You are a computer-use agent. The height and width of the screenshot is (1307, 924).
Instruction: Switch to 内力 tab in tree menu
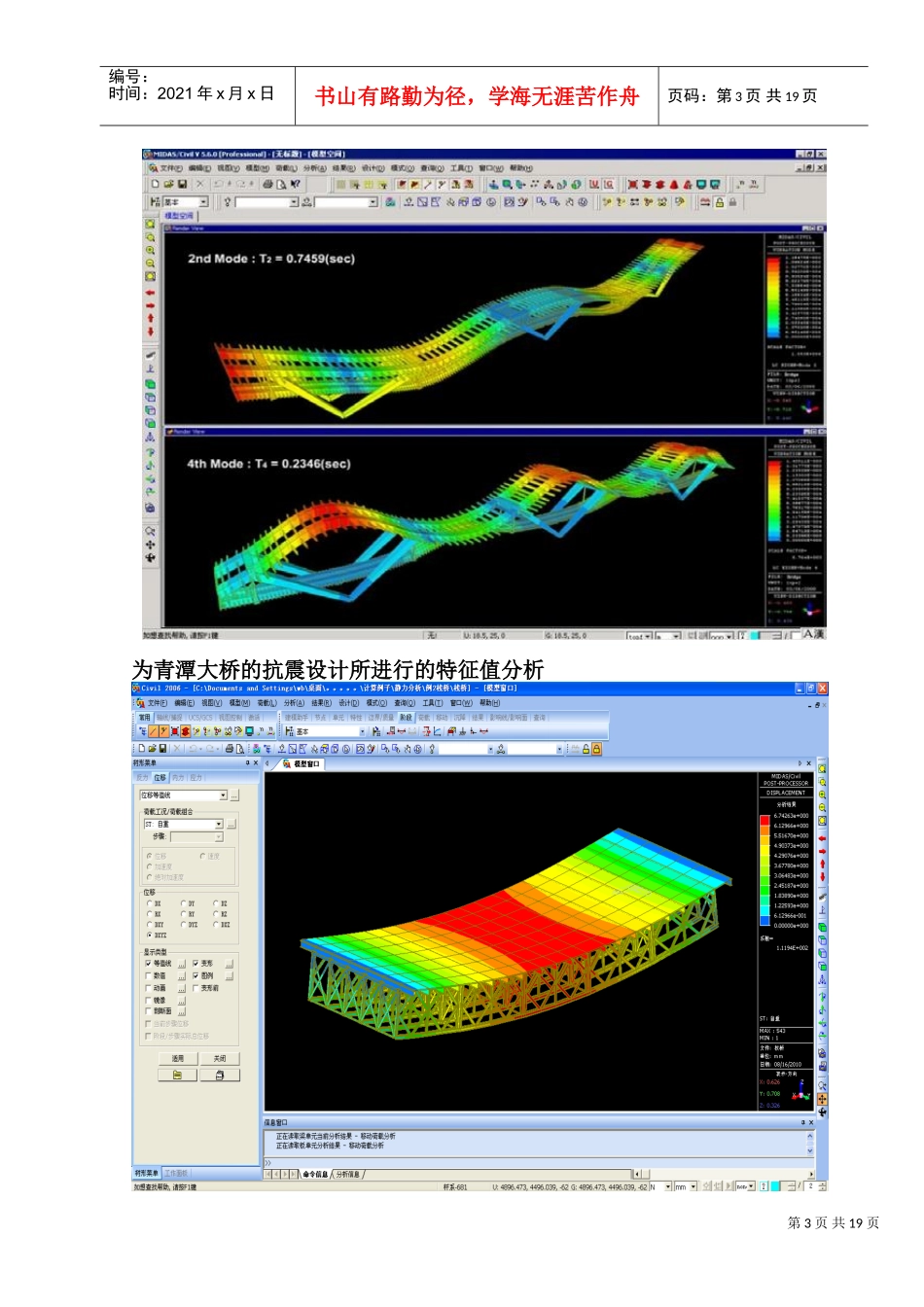[x=178, y=777]
